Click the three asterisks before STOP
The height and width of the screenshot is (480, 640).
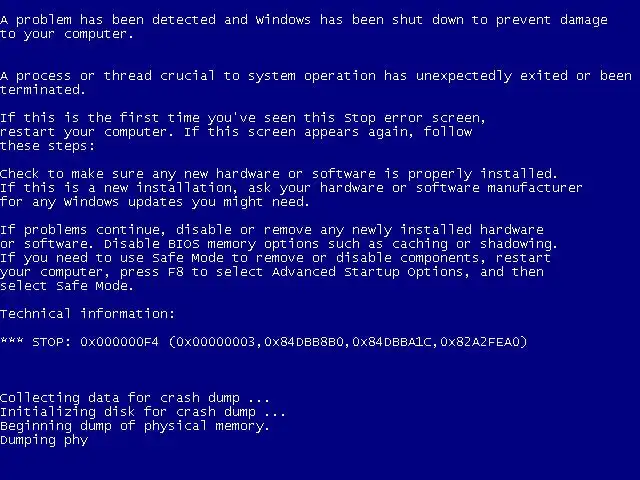click(12, 340)
